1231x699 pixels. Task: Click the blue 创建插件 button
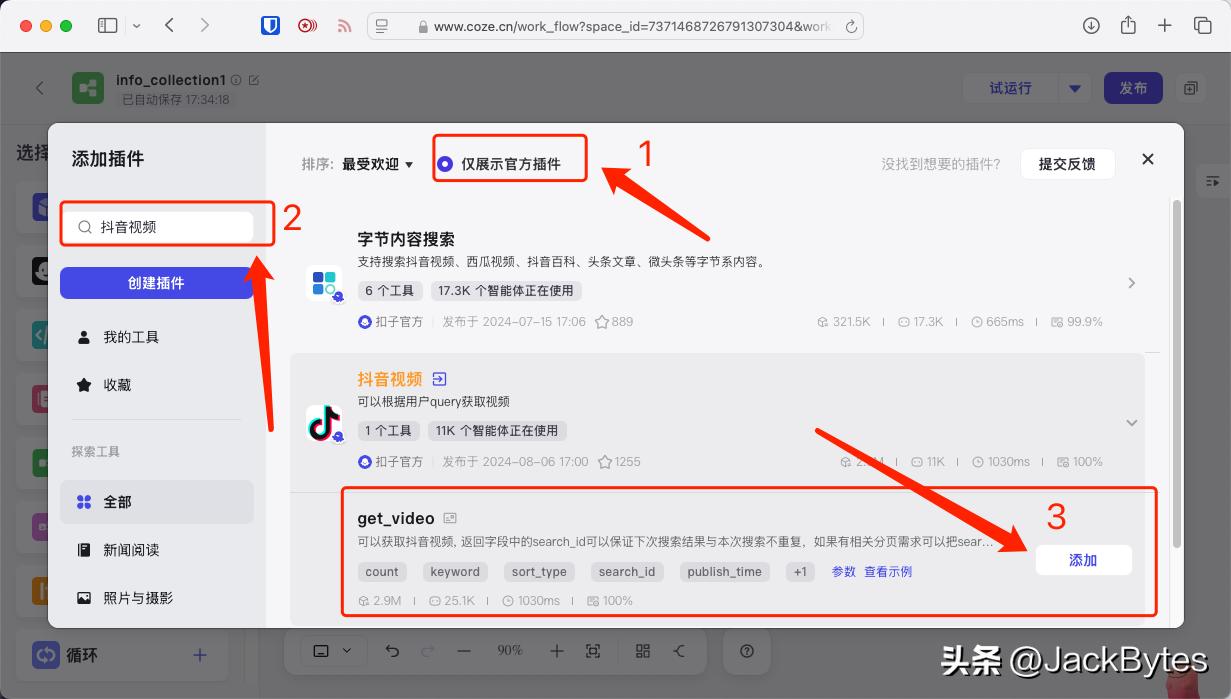click(x=157, y=283)
